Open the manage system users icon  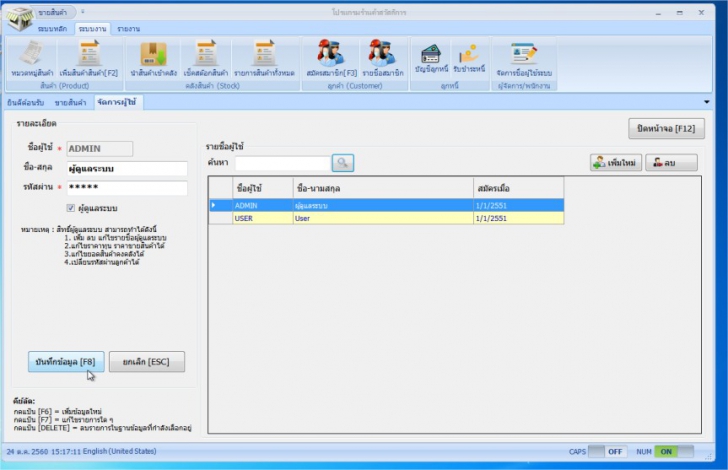[x=524, y=59]
